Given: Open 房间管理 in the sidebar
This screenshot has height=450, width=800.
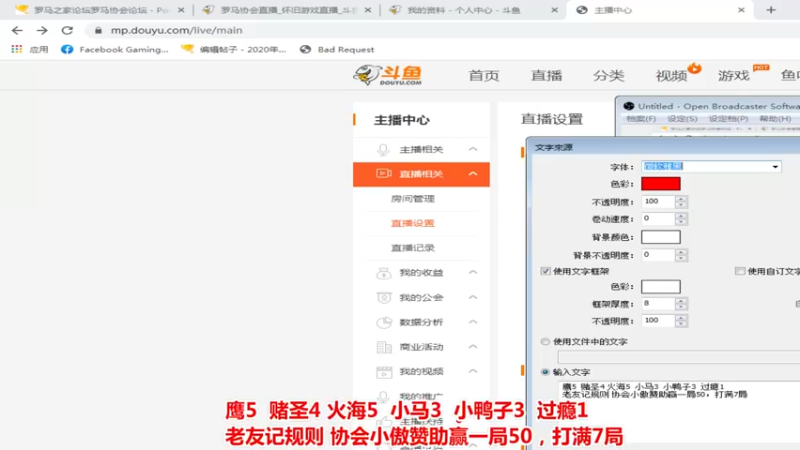Looking at the screenshot, I should [x=413, y=199].
